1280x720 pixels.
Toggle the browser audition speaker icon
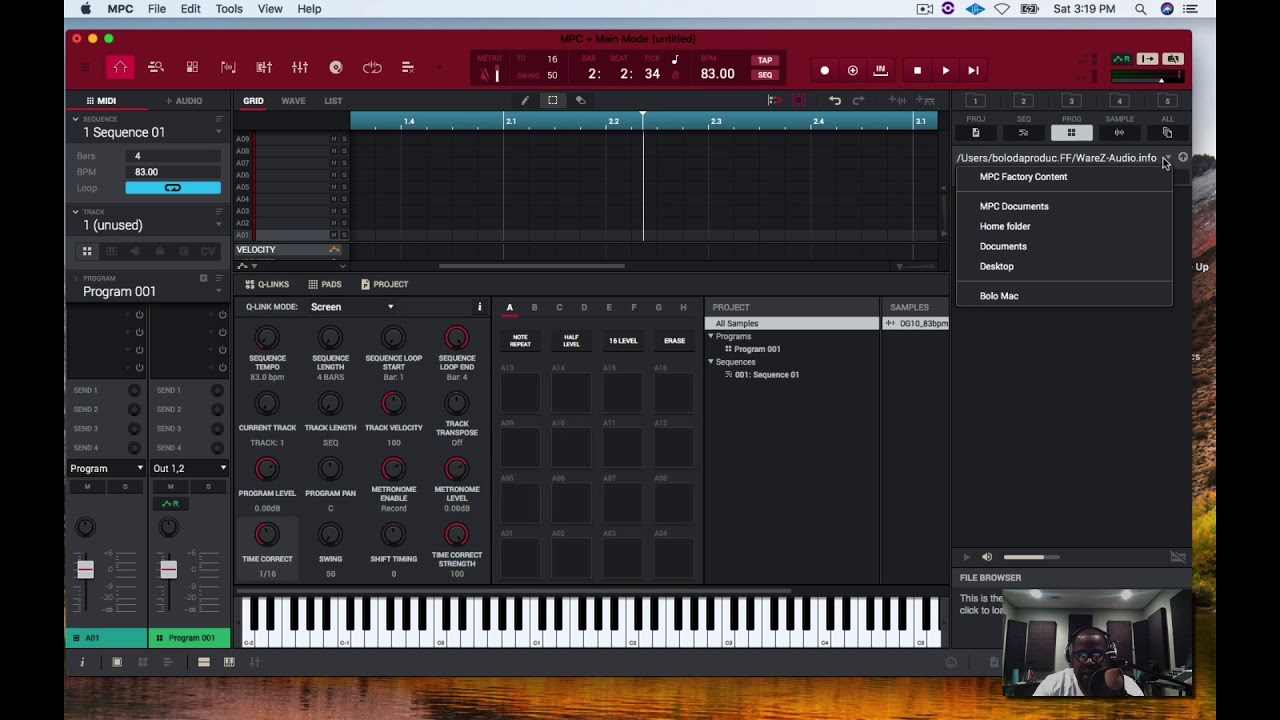(987, 557)
